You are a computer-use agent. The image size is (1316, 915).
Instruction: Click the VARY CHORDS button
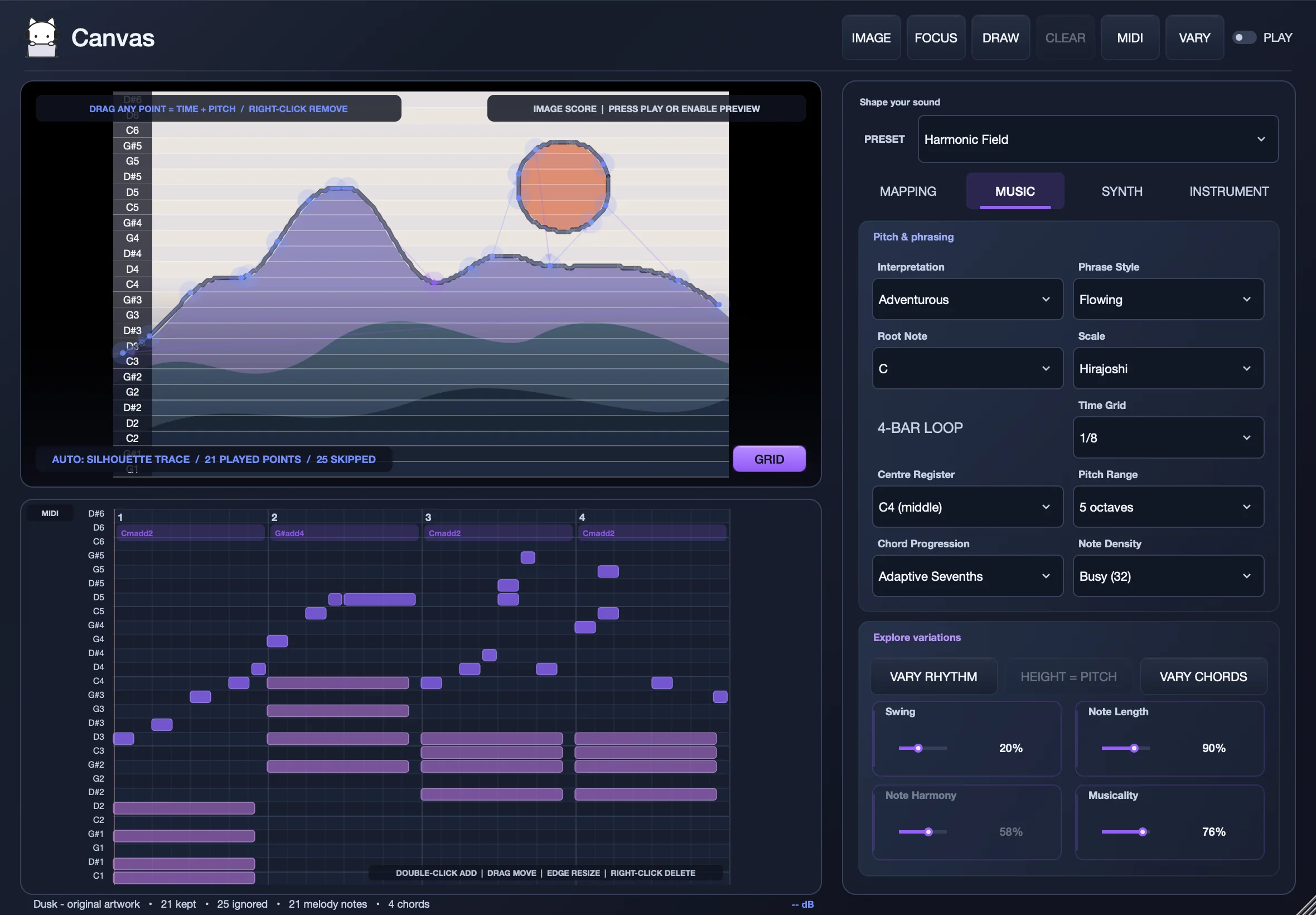[1203, 677]
